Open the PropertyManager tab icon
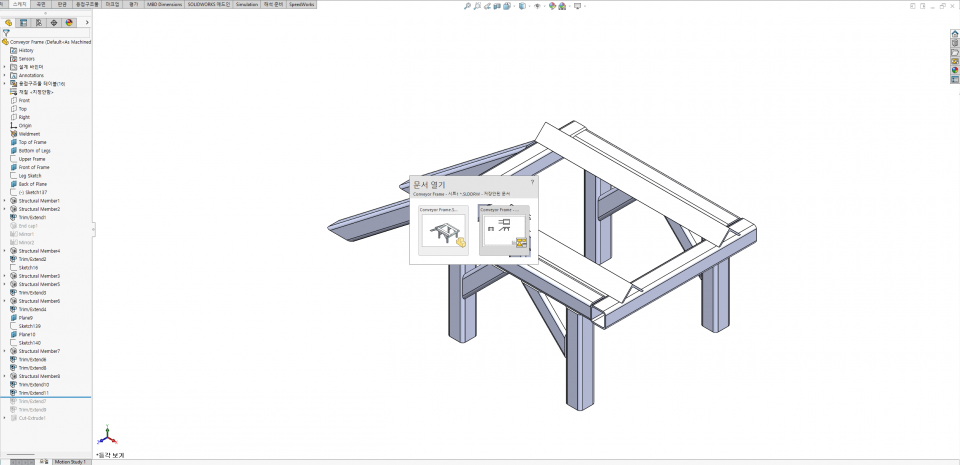Viewport: 960px width, 465px height. [x=23, y=23]
